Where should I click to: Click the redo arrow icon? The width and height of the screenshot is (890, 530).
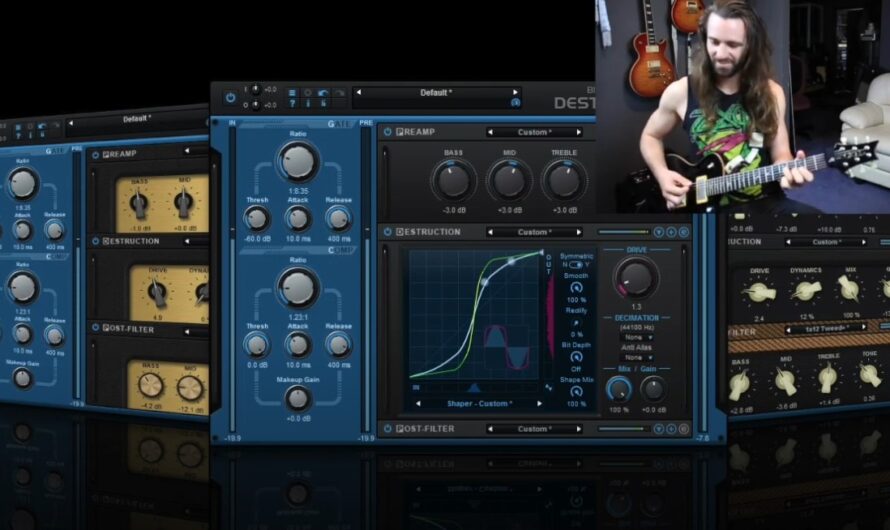point(339,92)
